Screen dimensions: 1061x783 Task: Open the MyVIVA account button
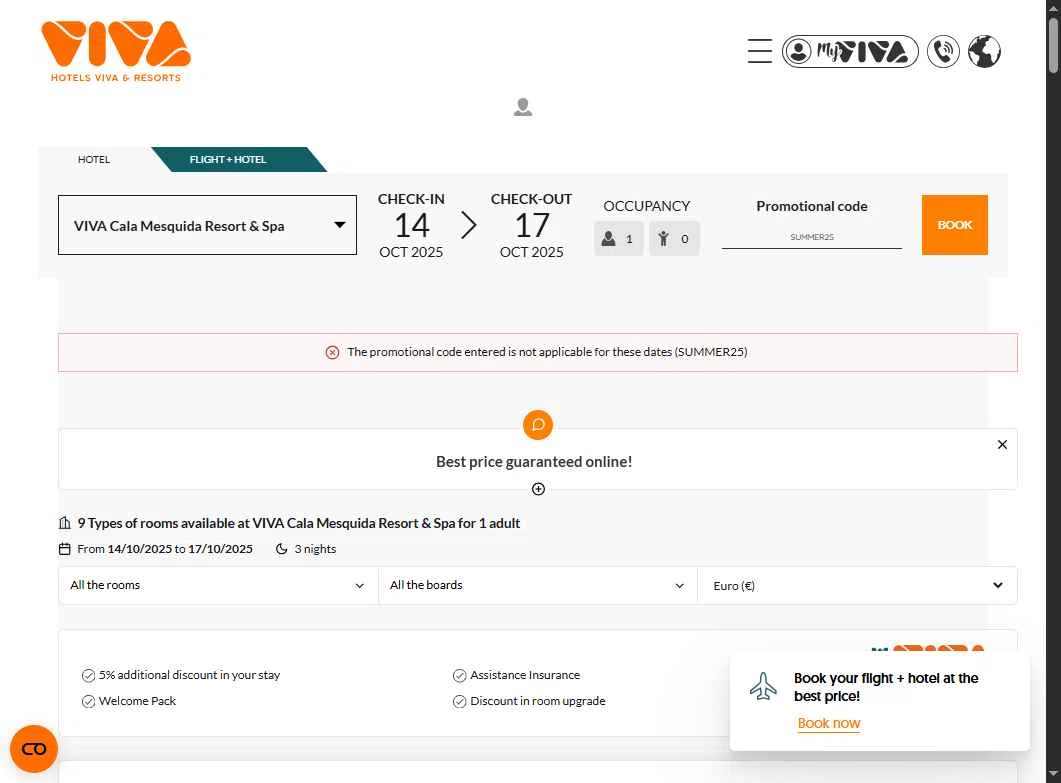click(850, 51)
